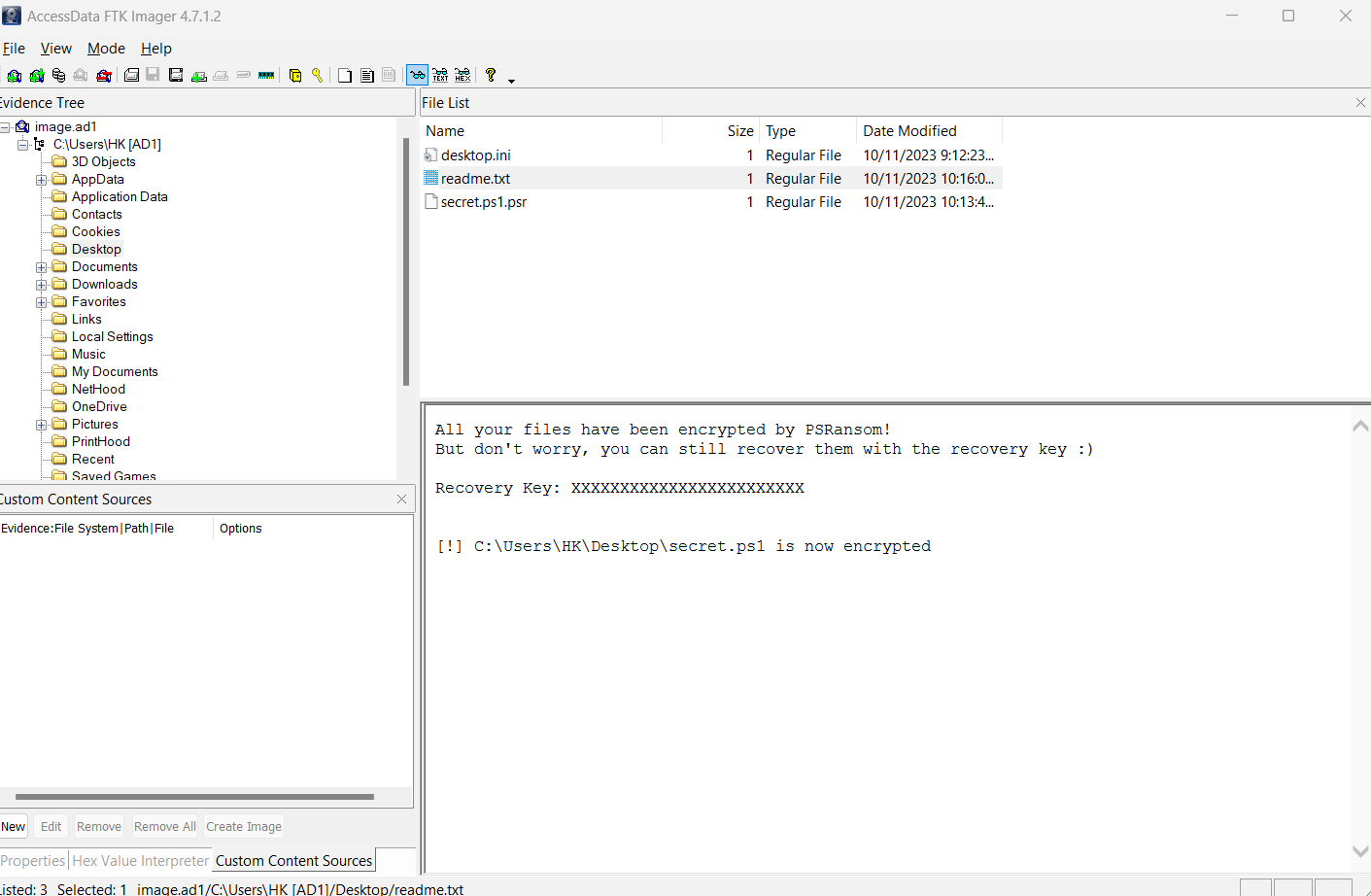Click the Add All Attached Devices icon
This screenshot has height=896, width=1371.
coord(37,76)
